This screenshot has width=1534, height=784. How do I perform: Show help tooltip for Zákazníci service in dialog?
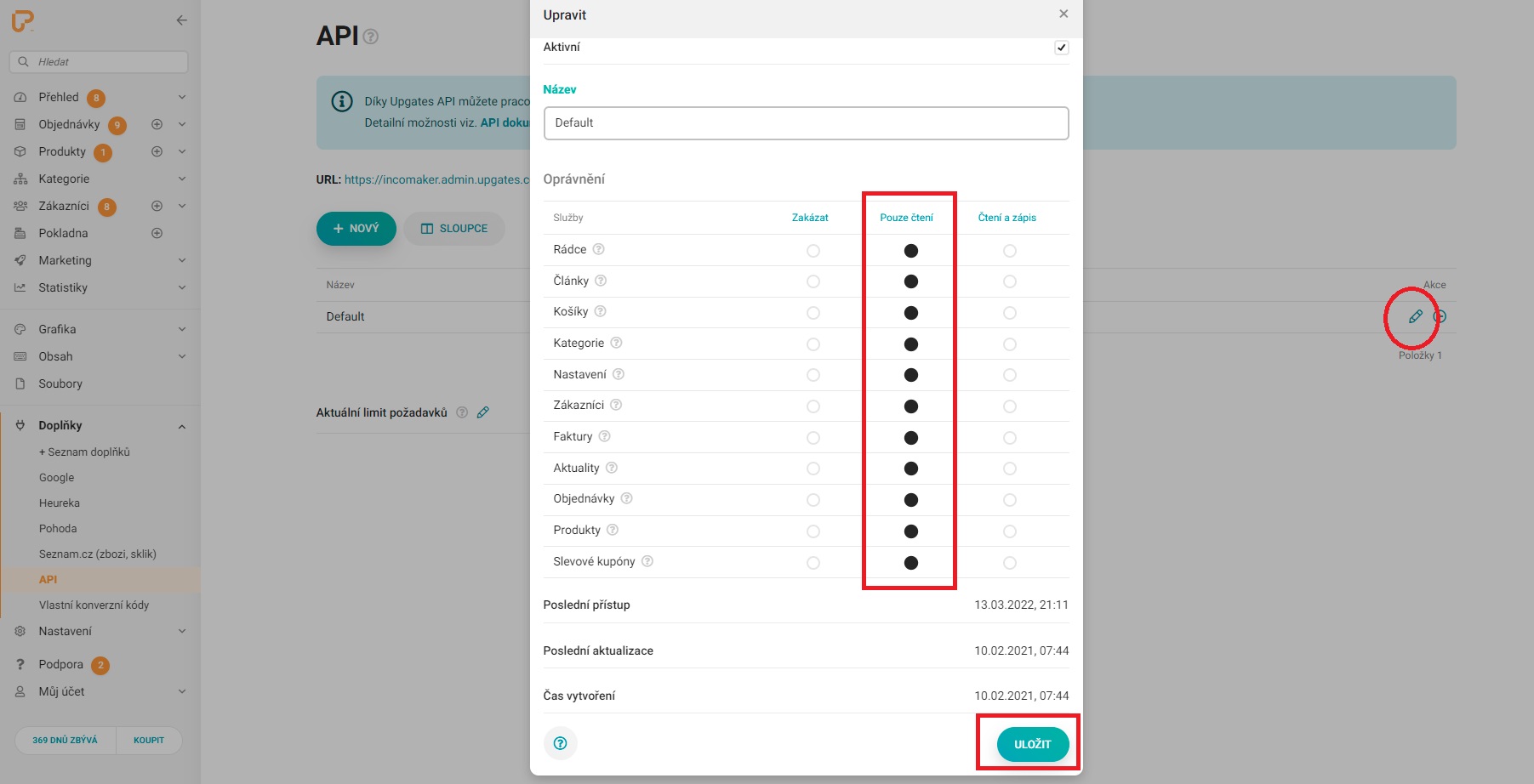click(616, 405)
